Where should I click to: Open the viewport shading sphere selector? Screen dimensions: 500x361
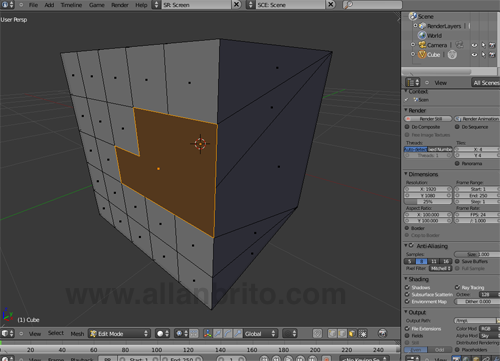(x=163, y=334)
